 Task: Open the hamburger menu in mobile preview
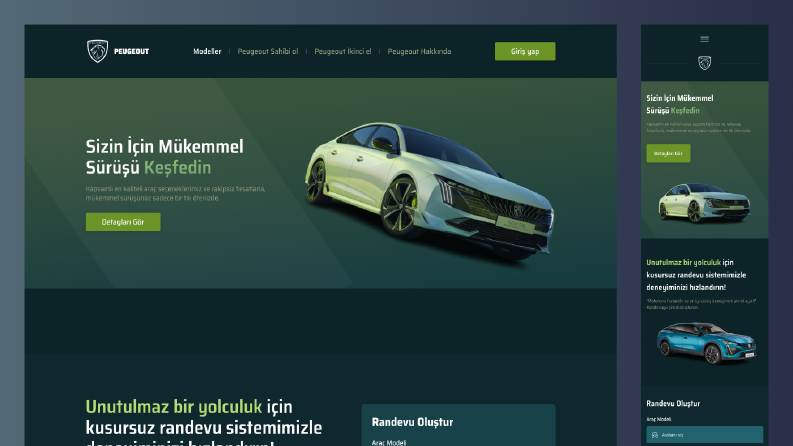[704, 39]
